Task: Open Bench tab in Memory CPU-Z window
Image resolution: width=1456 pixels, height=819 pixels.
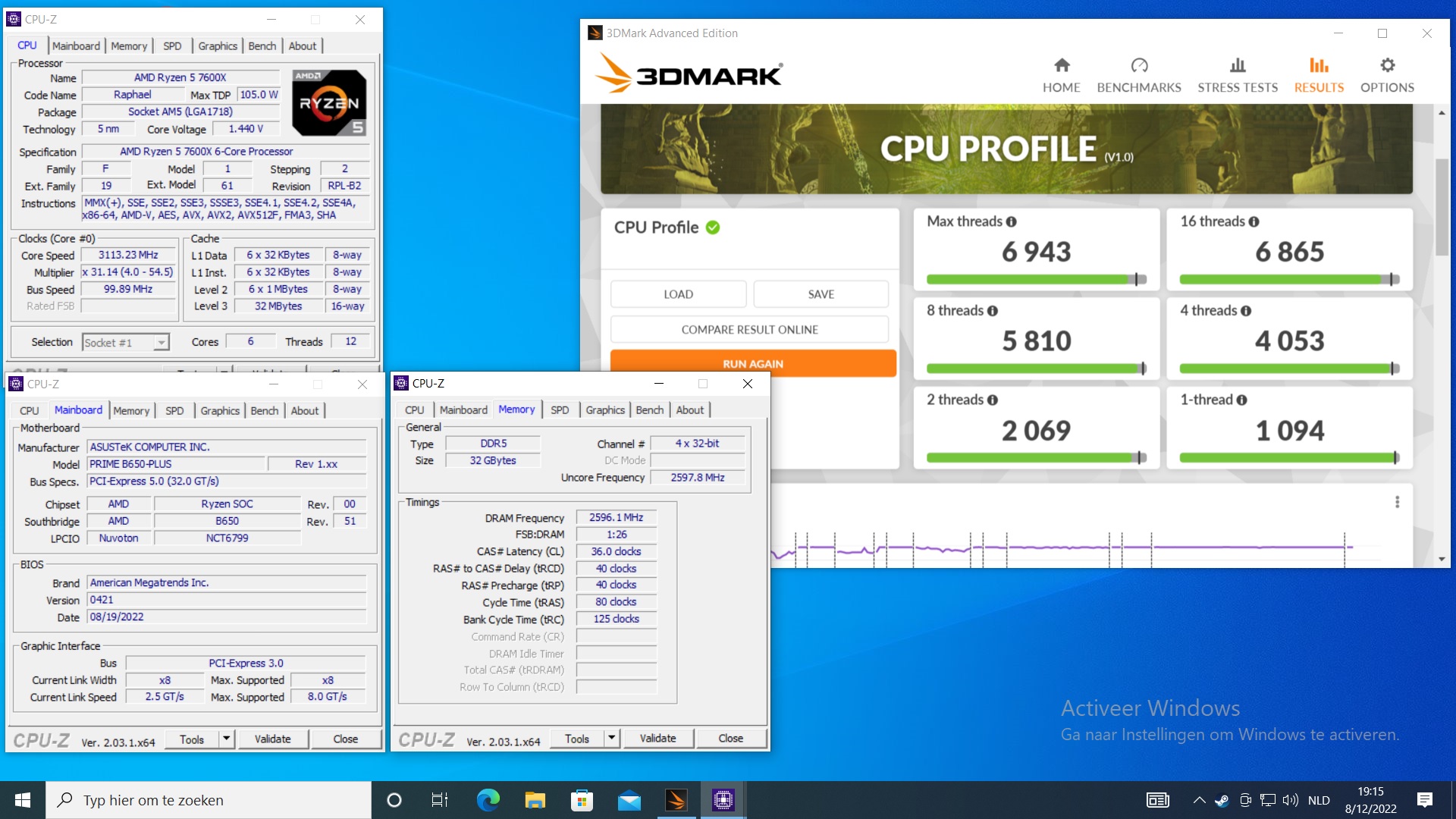Action: [649, 410]
